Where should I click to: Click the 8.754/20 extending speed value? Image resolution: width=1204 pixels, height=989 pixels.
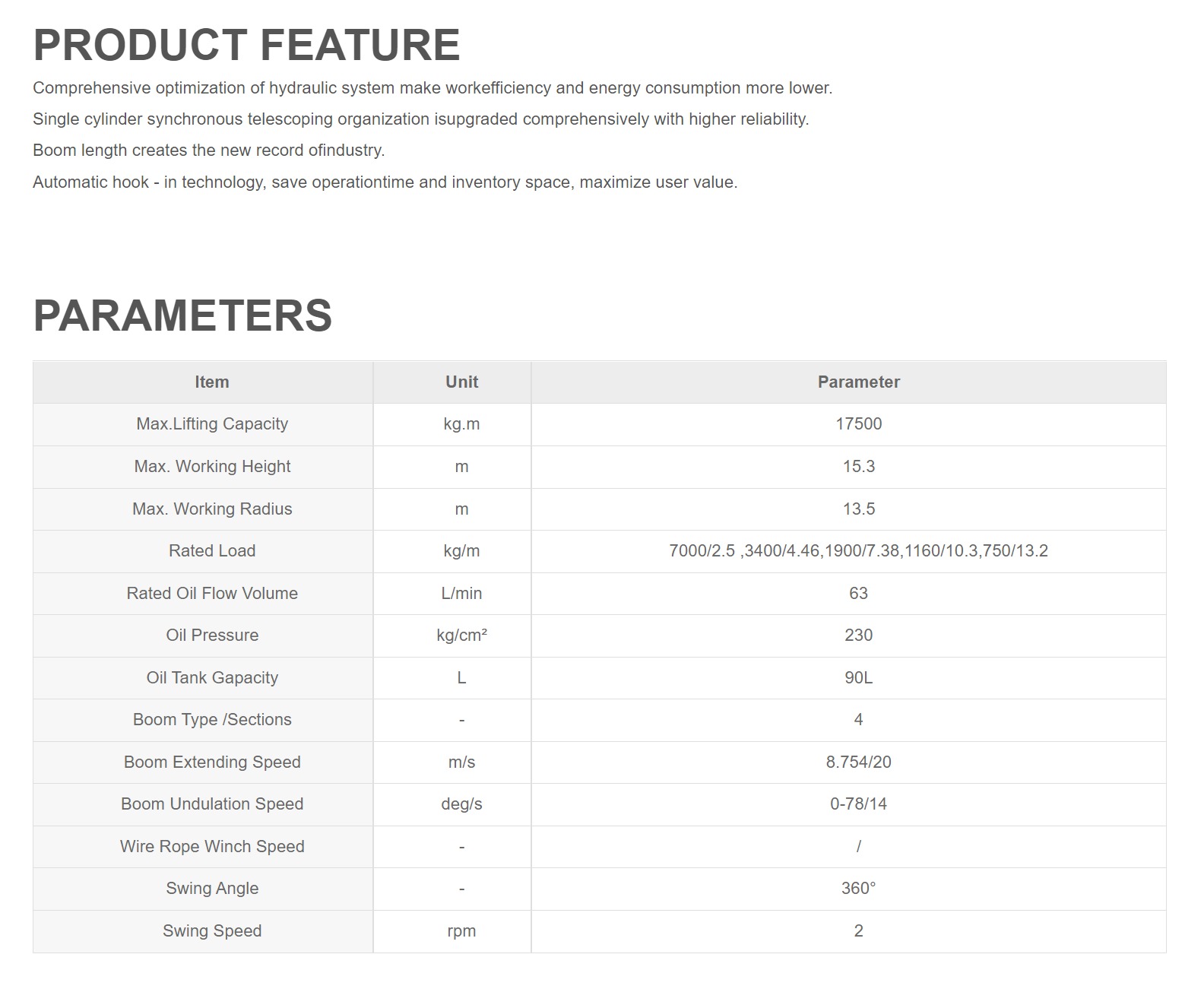coord(859,762)
